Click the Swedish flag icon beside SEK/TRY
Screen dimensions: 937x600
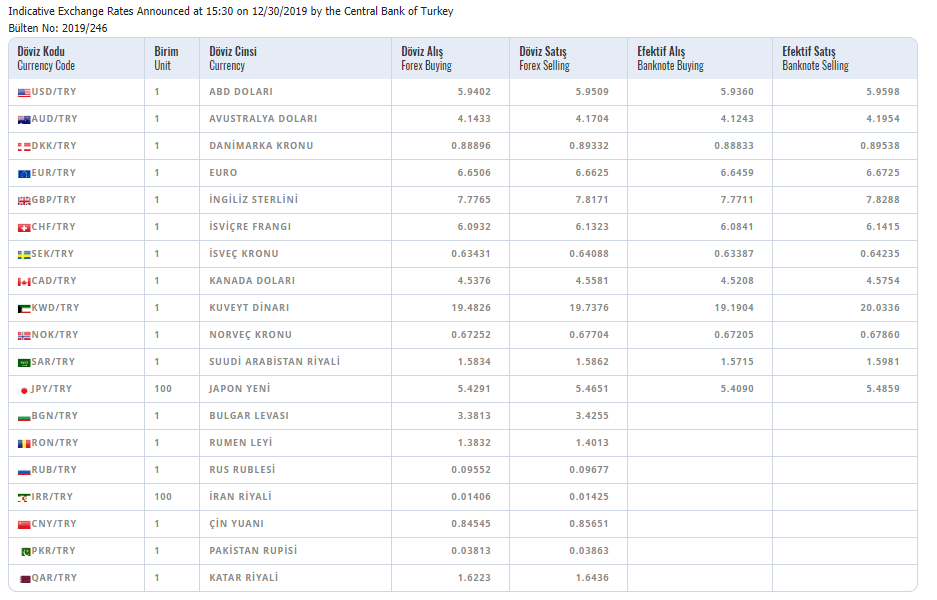[x=24, y=254]
